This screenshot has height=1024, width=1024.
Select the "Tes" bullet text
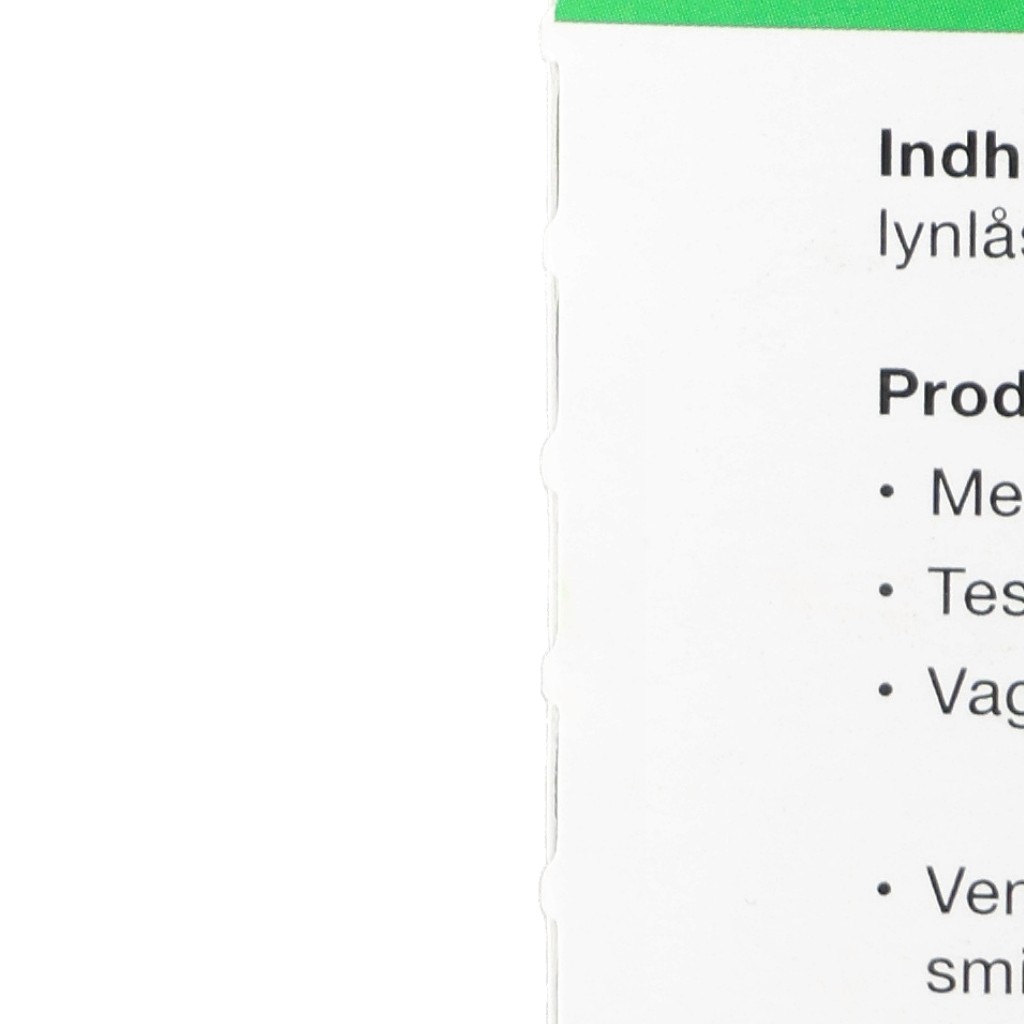[x=975, y=591]
